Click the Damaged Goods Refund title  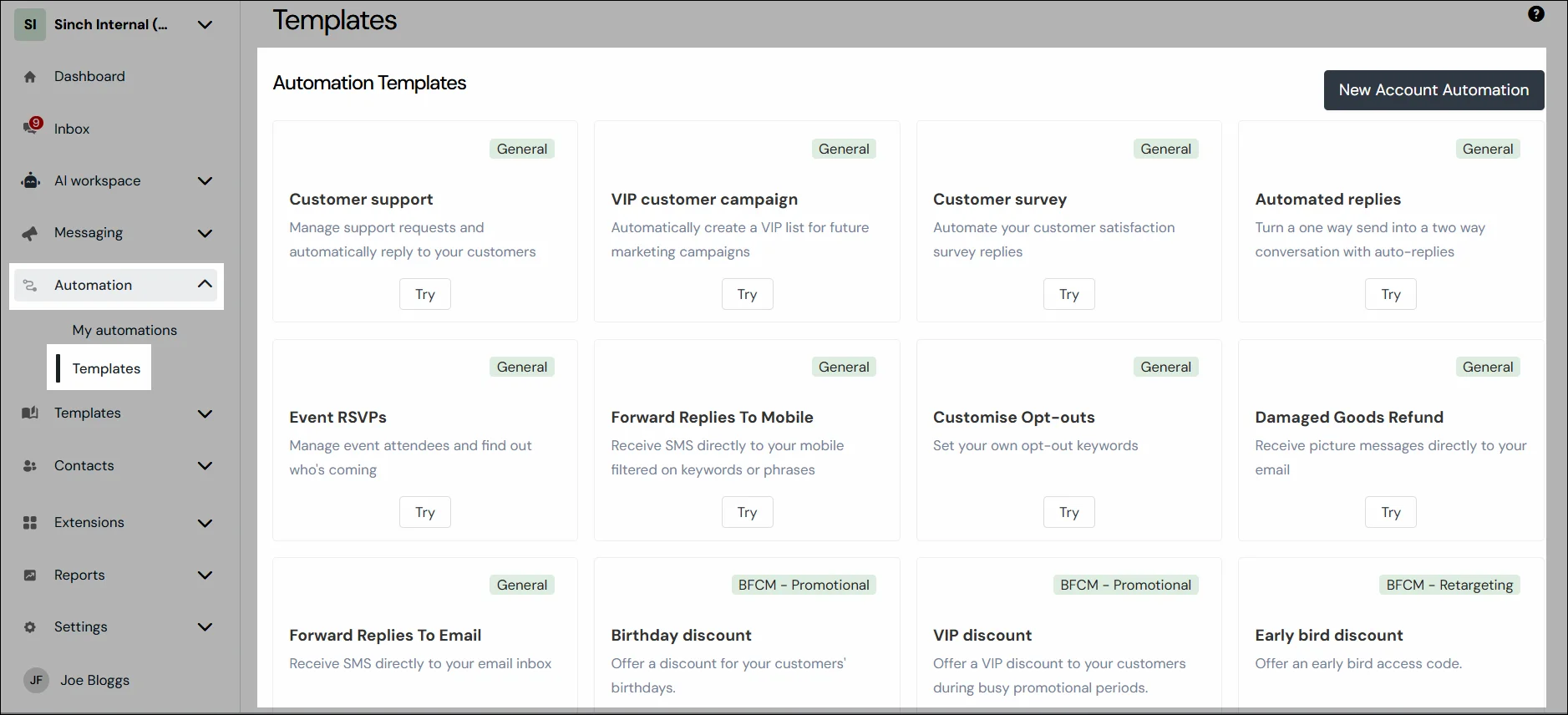click(1348, 418)
